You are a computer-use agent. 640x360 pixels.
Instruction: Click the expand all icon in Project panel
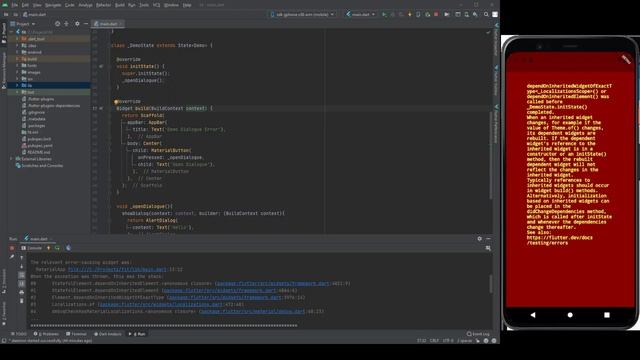[67, 24]
